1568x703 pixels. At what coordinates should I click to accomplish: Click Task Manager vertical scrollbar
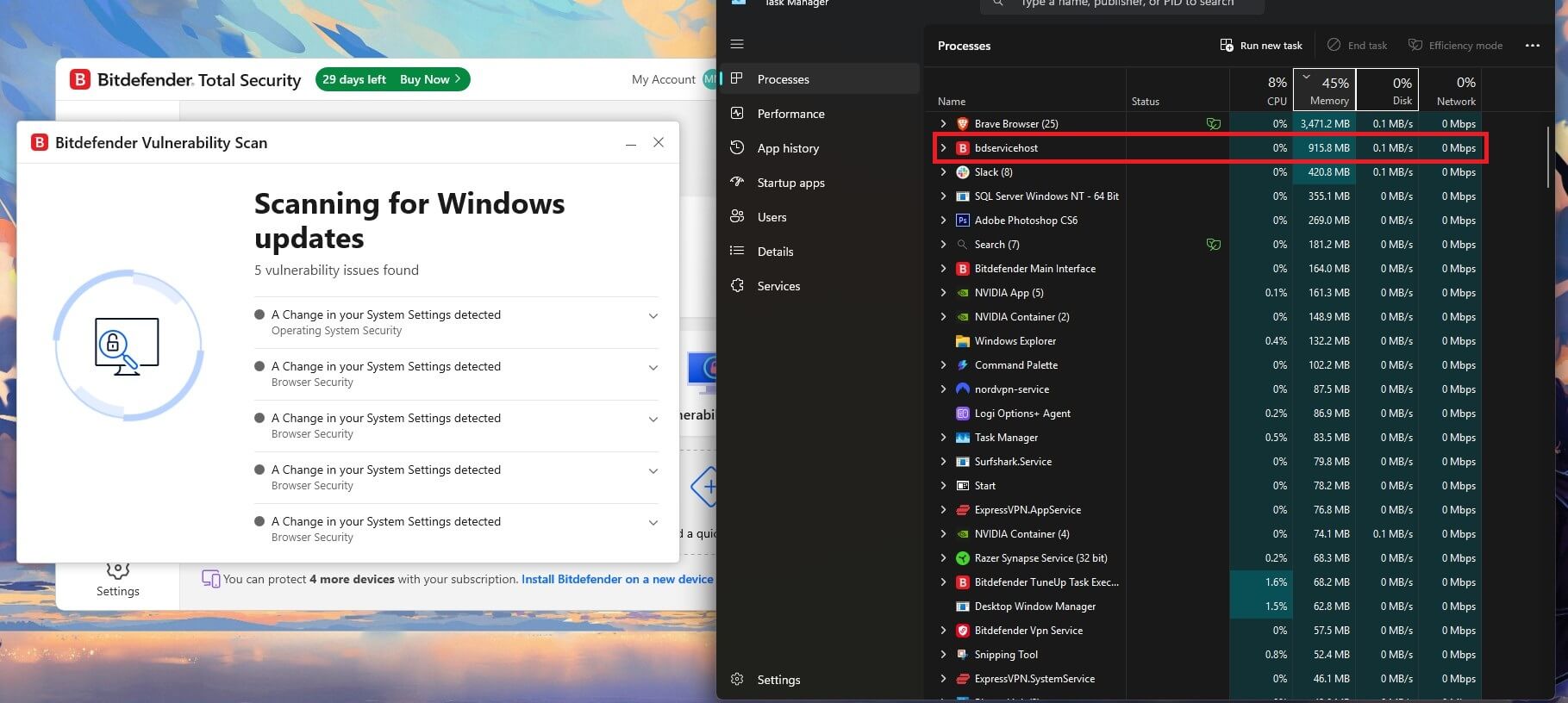point(1549,157)
